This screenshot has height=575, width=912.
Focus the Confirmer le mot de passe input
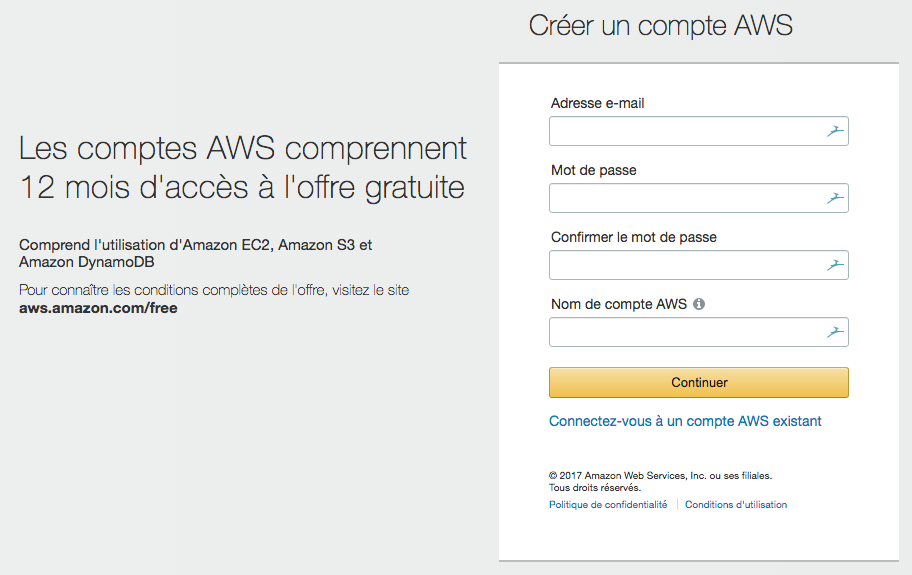(685, 265)
